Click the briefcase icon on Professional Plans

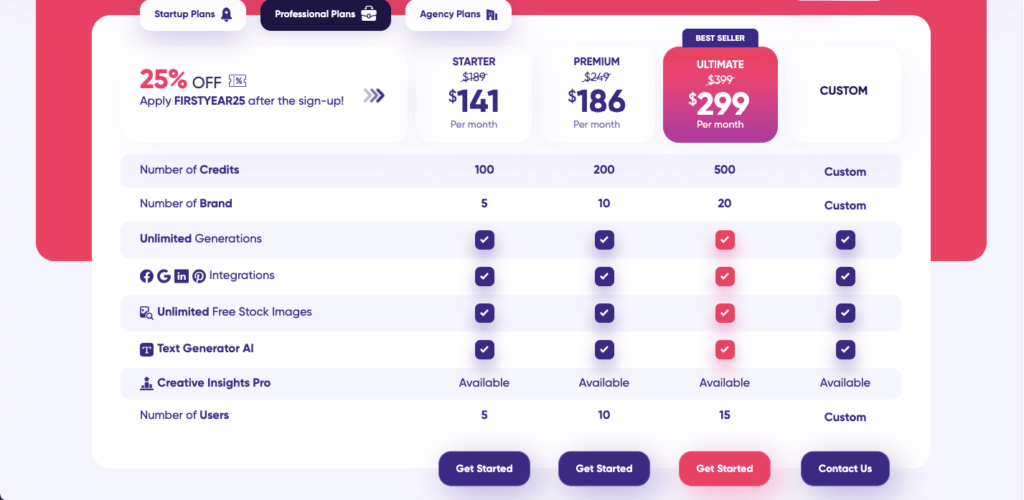point(369,14)
